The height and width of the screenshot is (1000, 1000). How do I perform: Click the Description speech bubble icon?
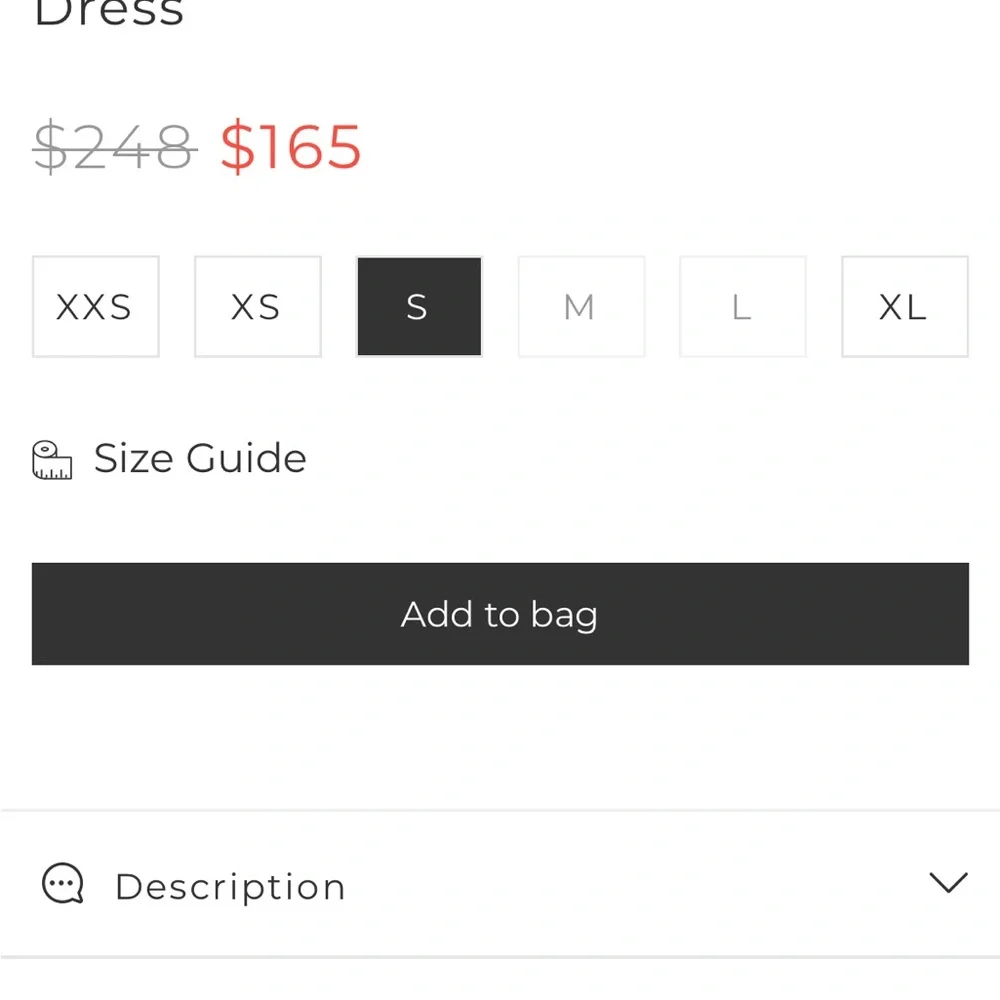63,885
